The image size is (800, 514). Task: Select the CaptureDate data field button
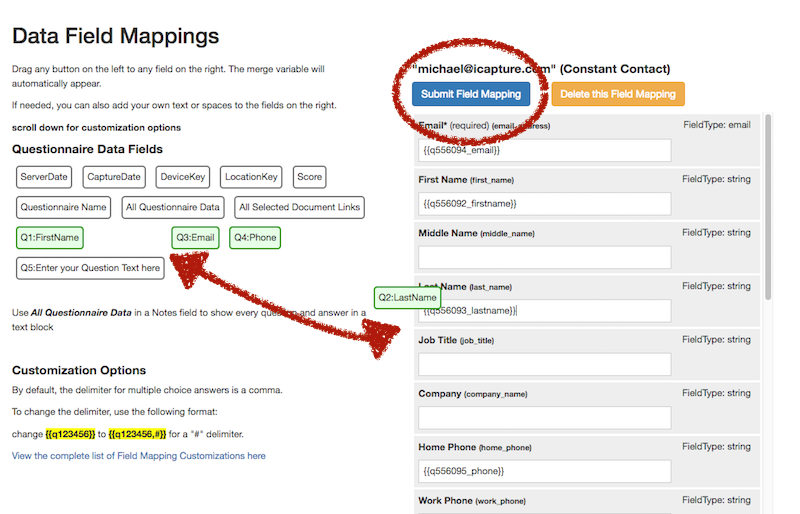pos(114,177)
